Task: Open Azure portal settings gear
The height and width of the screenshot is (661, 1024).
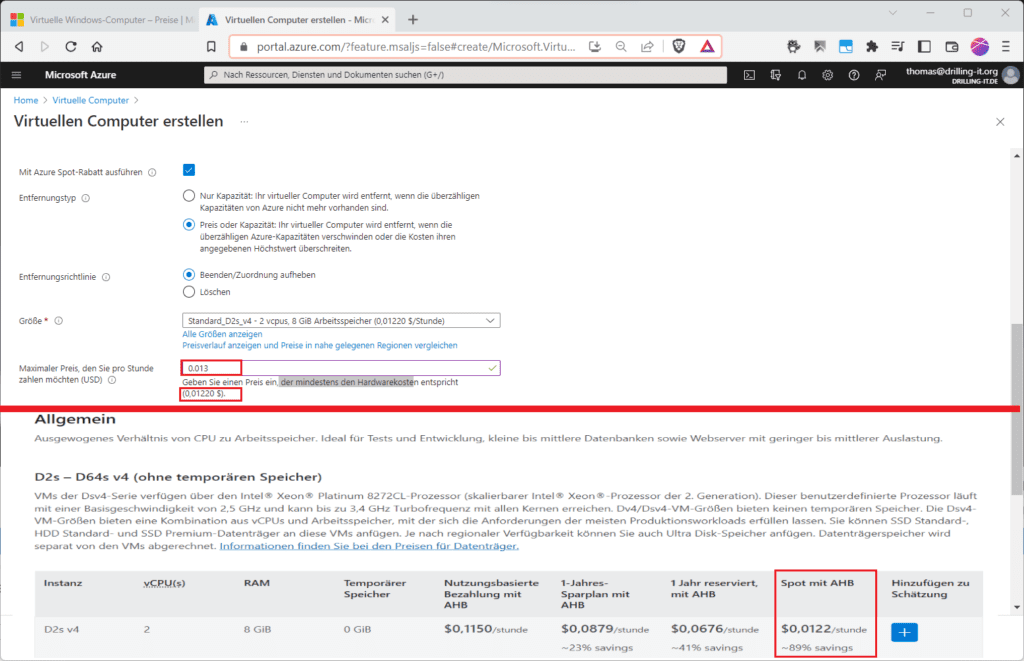Action: coord(827,75)
